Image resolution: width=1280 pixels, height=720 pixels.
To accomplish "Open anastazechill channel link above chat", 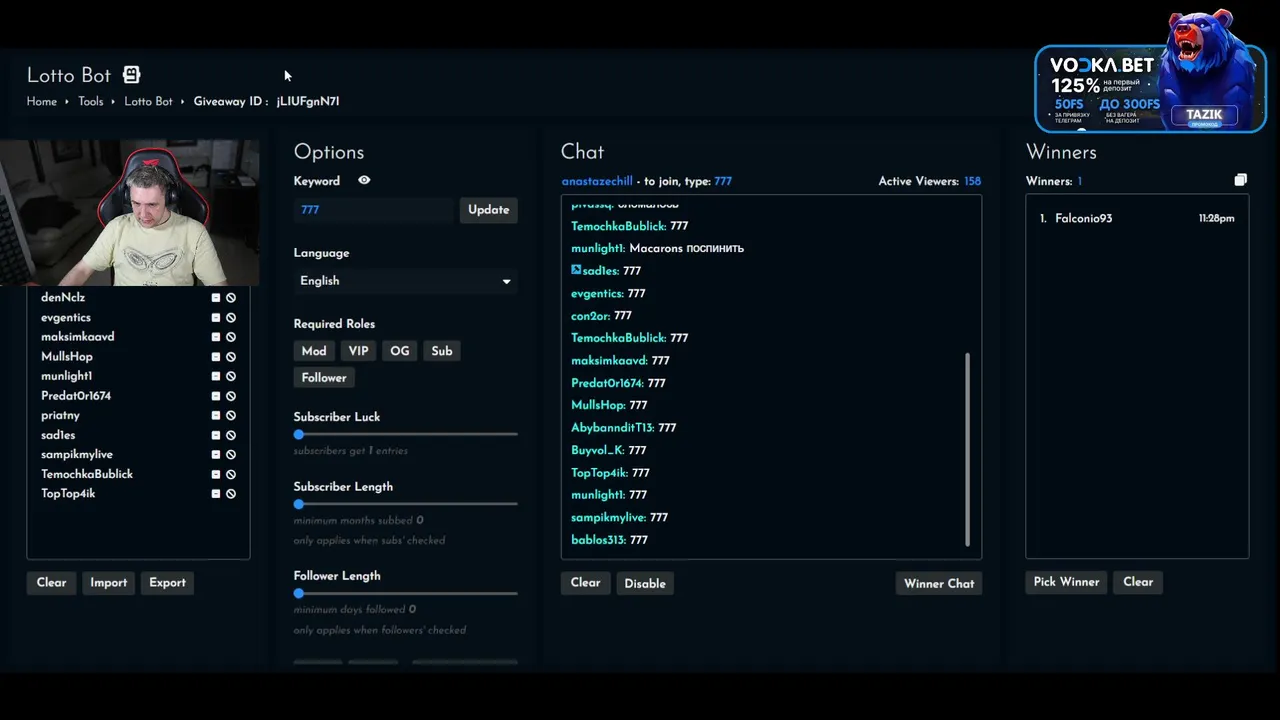I will pyautogui.click(x=597, y=181).
